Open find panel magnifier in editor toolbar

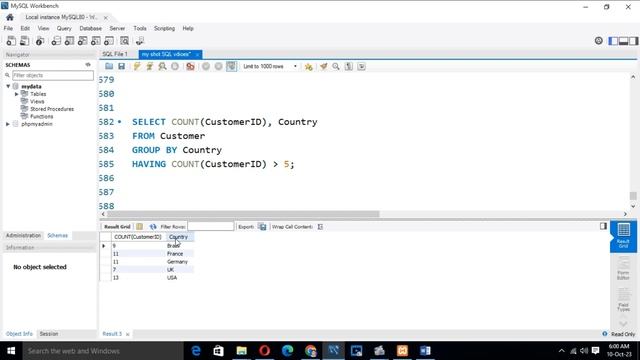(336, 66)
